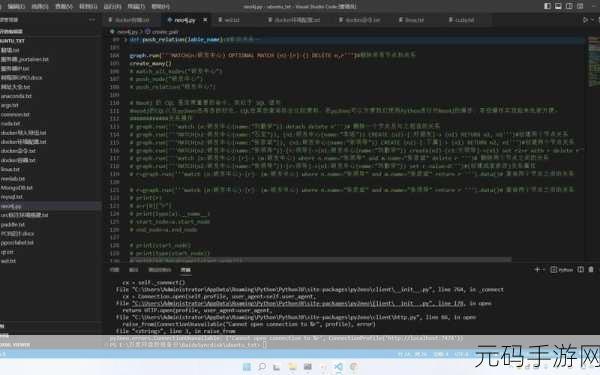Open the Visual Studio Code taskbar icon
The width and height of the screenshot is (600, 375).
coord(338,367)
